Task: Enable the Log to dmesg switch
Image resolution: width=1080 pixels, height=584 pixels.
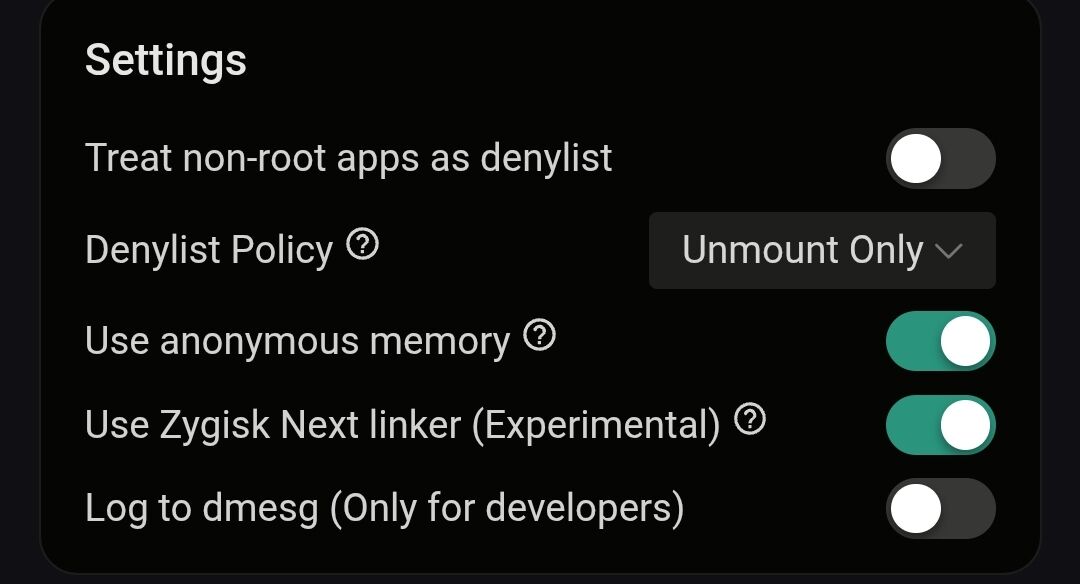Action: (x=940, y=509)
